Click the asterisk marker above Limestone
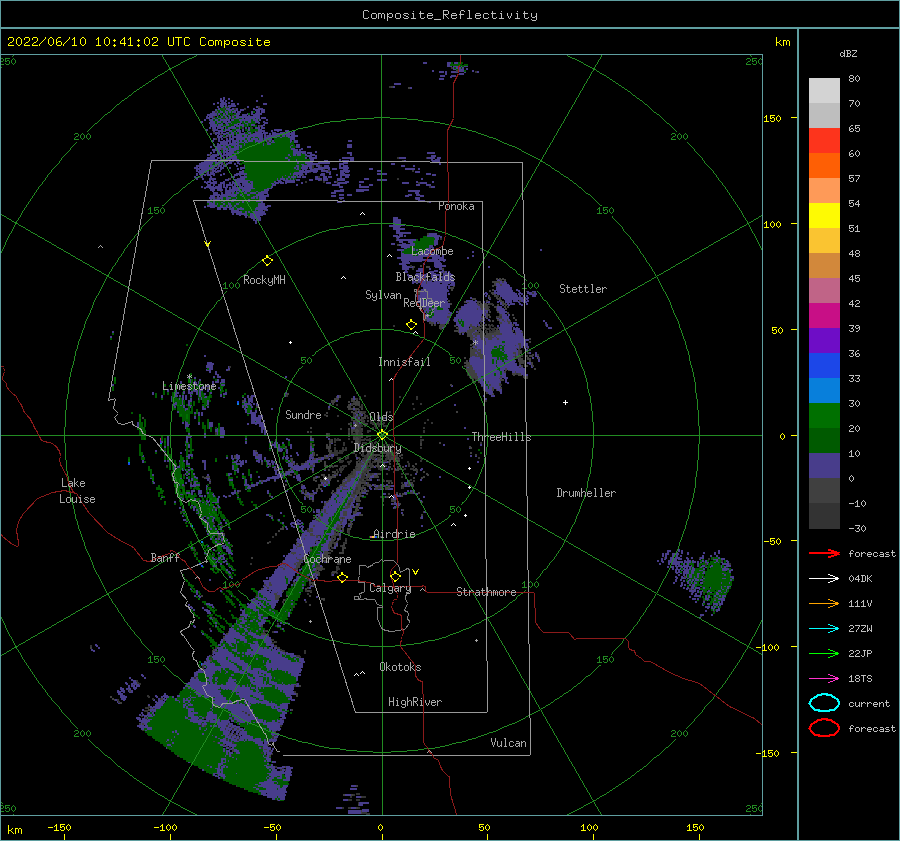The width and height of the screenshot is (900, 841). (x=189, y=377)
